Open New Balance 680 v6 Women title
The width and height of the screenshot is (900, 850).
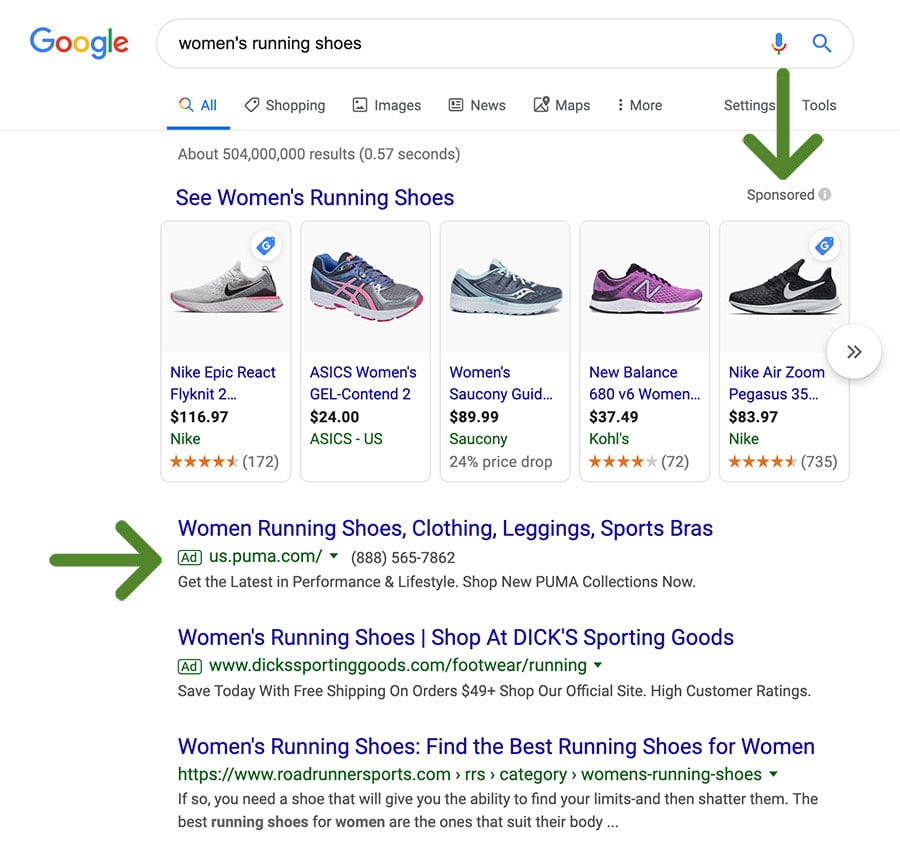click(x=645, y=383)
